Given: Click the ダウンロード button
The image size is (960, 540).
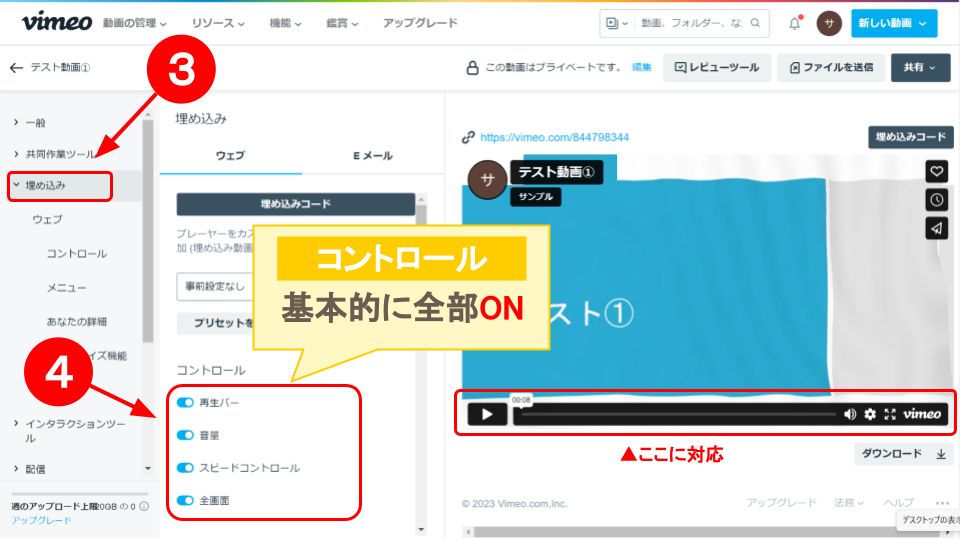Looking at the screenshot, I should click(904, 454).
